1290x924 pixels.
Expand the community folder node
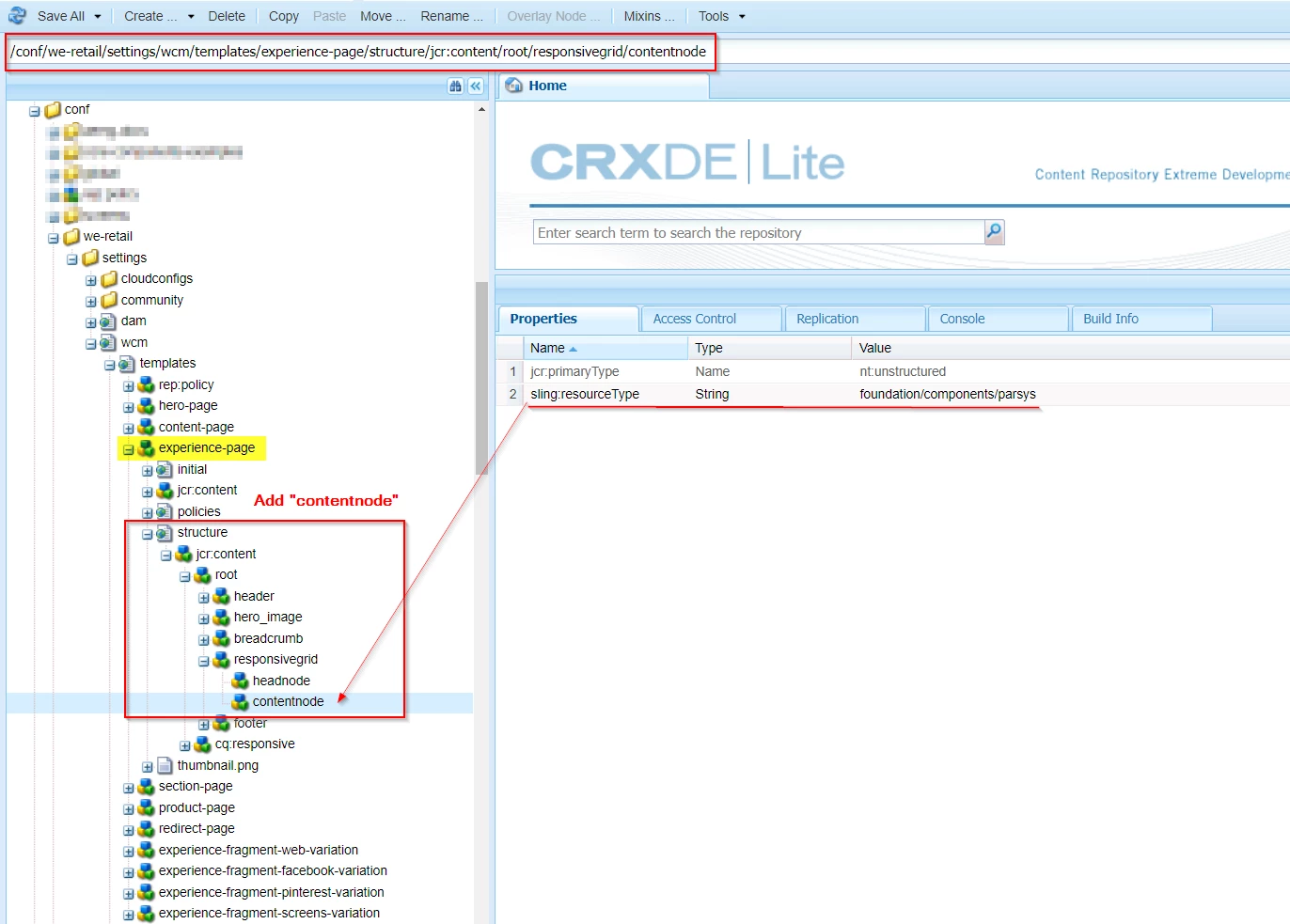91,302
